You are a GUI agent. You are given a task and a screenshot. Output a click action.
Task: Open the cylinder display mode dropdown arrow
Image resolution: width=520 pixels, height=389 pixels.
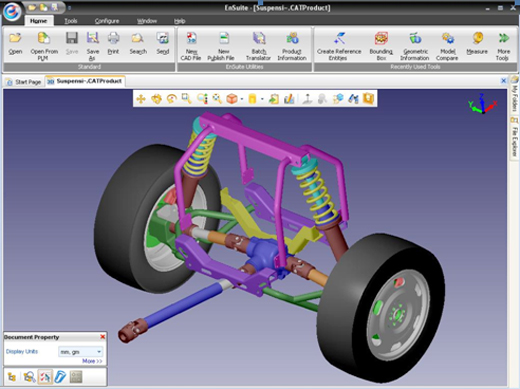point(262,99)
